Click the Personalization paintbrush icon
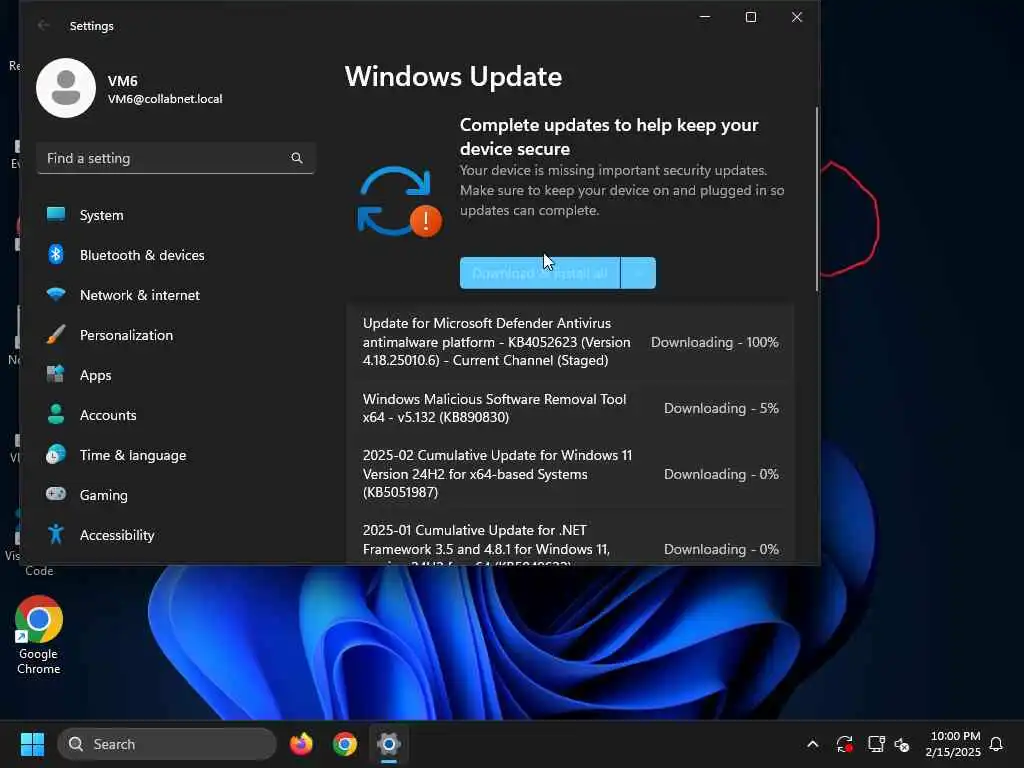The width and height of the screenshot is (1024, 768). [56, 334]
